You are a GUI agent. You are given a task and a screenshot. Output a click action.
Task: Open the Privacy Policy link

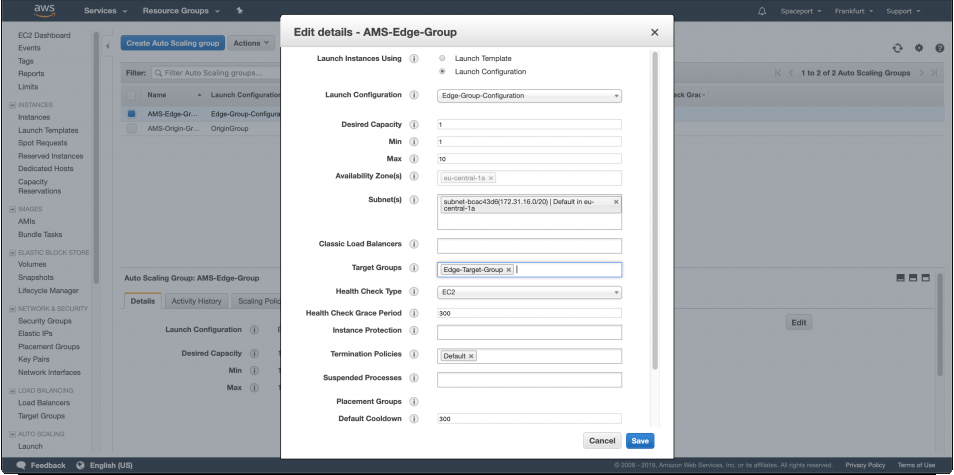(865, 465)
